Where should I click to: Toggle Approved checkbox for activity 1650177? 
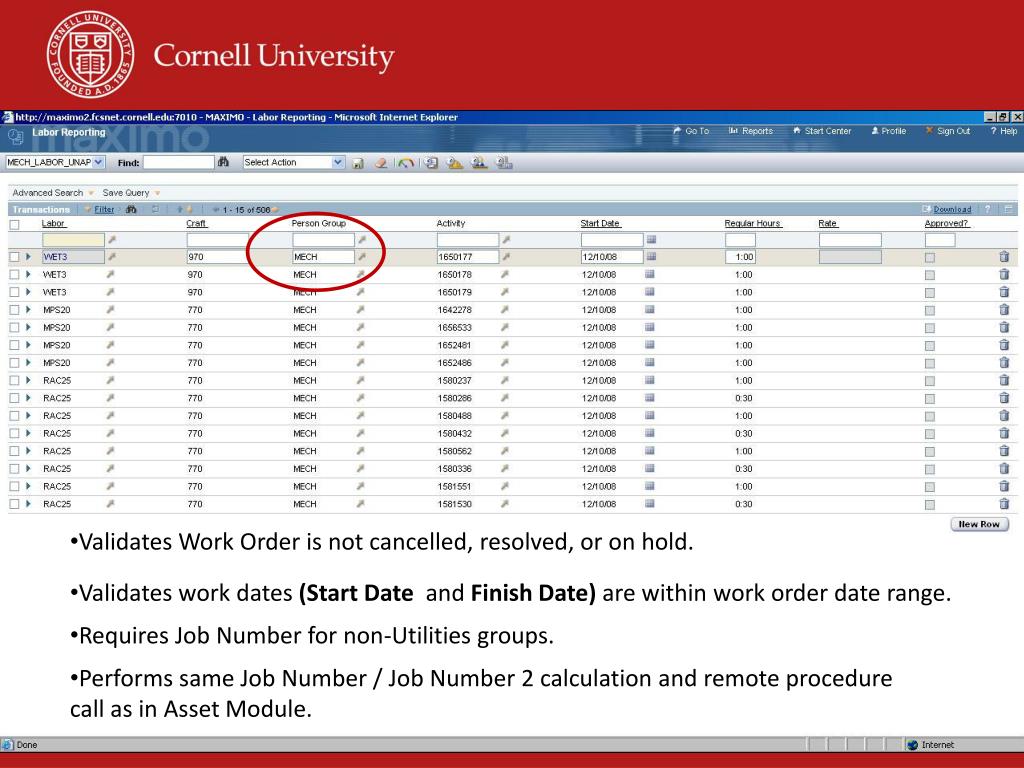click(930, 258)
